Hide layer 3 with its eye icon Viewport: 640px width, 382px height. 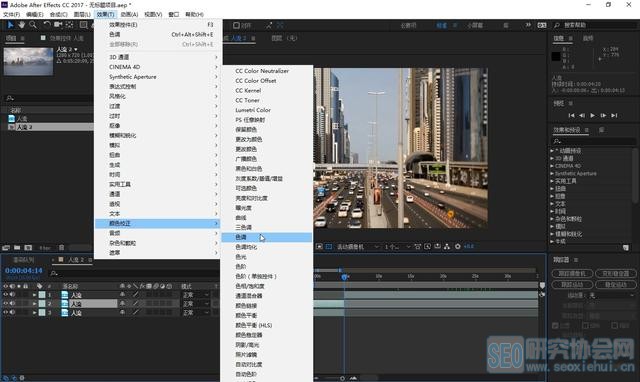click(x=6, y=313)
